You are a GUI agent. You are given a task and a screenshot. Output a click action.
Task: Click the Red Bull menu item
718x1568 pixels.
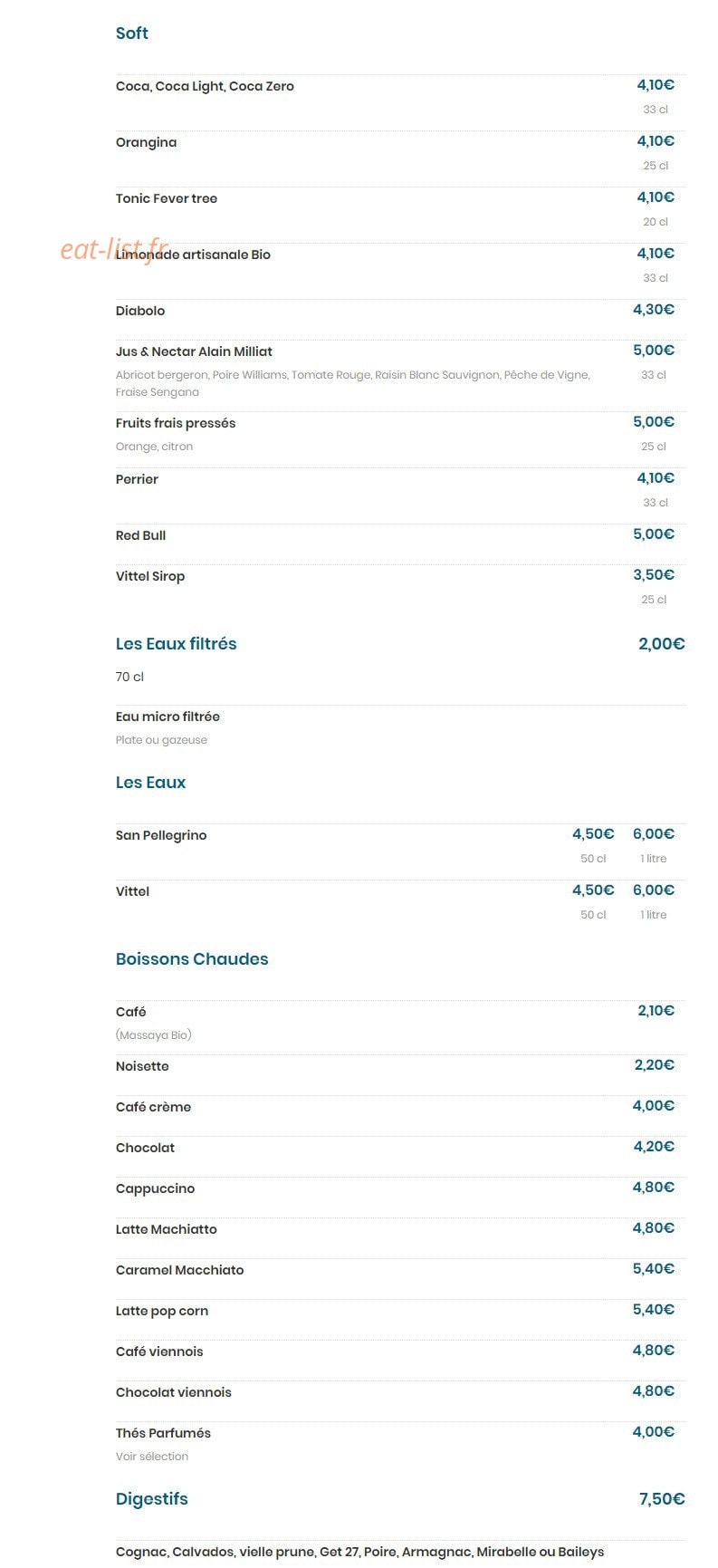(140, 535)
